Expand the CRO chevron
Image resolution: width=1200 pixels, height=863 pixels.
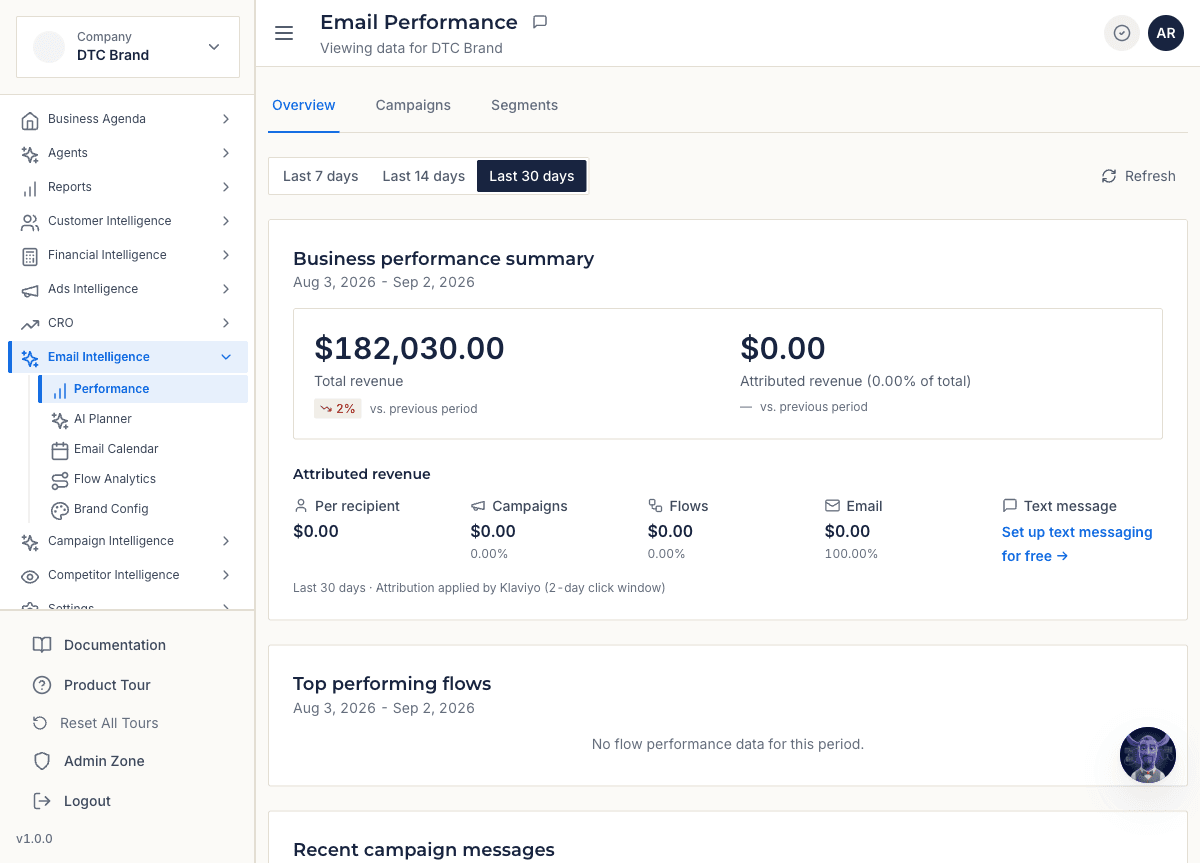[x=226, y=323]
